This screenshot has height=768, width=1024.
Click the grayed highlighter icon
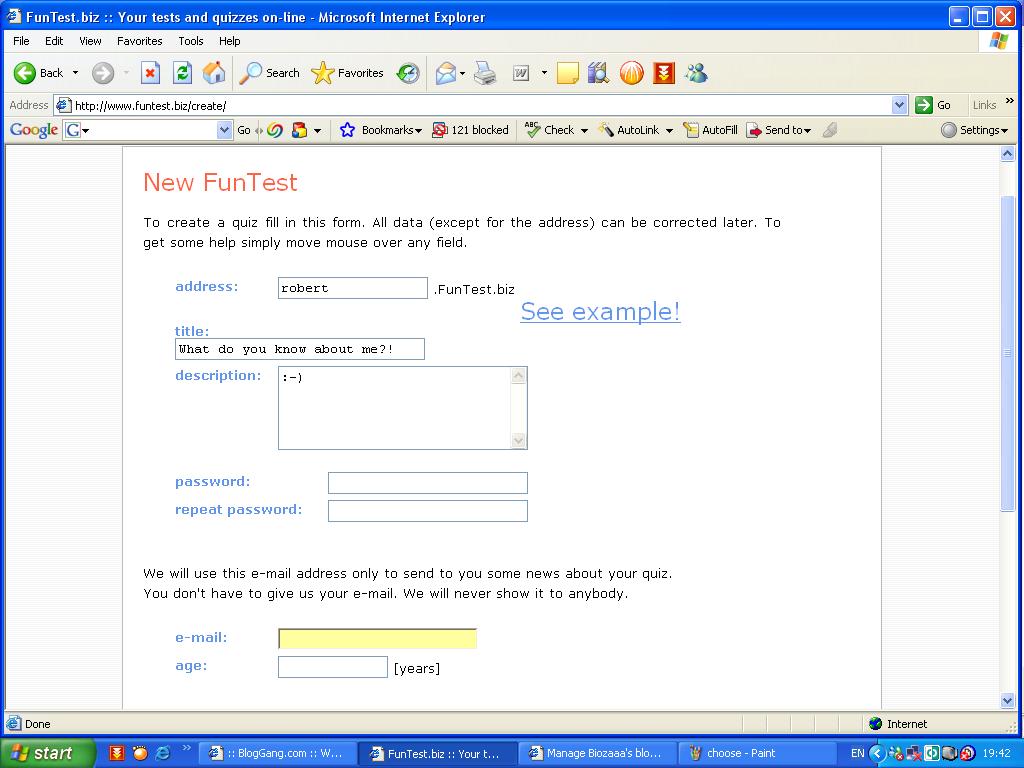(830, 130)
